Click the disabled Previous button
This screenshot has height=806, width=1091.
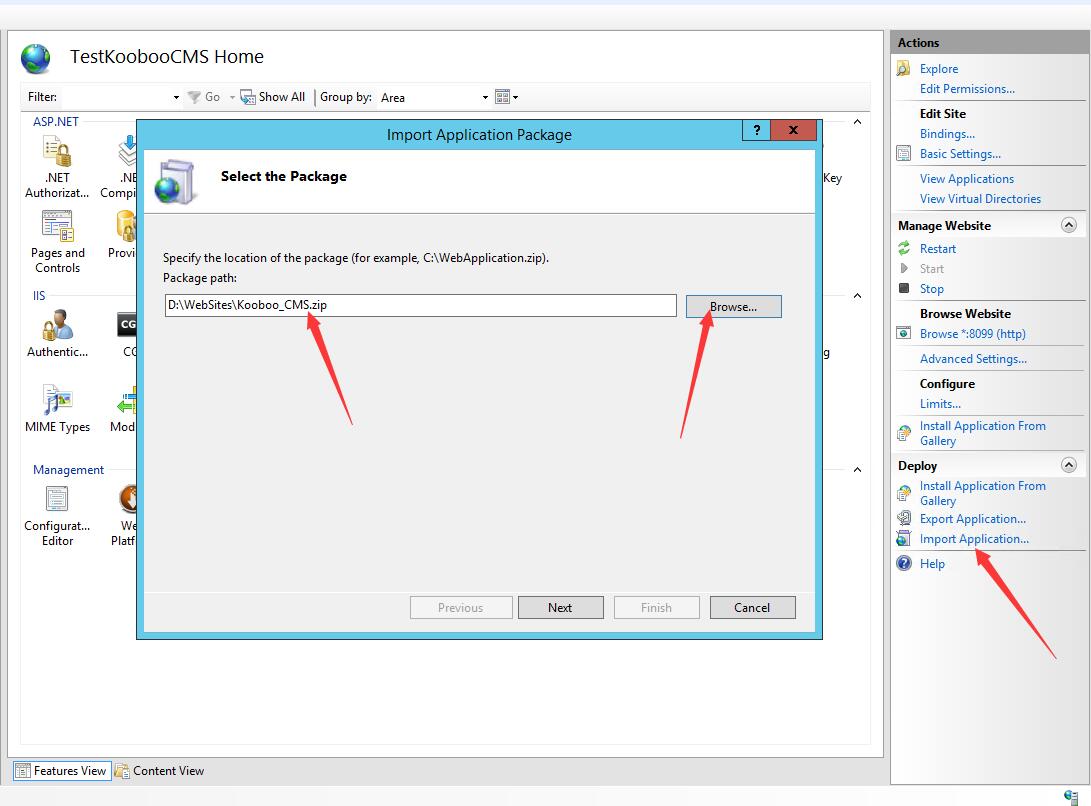[461, 608]
